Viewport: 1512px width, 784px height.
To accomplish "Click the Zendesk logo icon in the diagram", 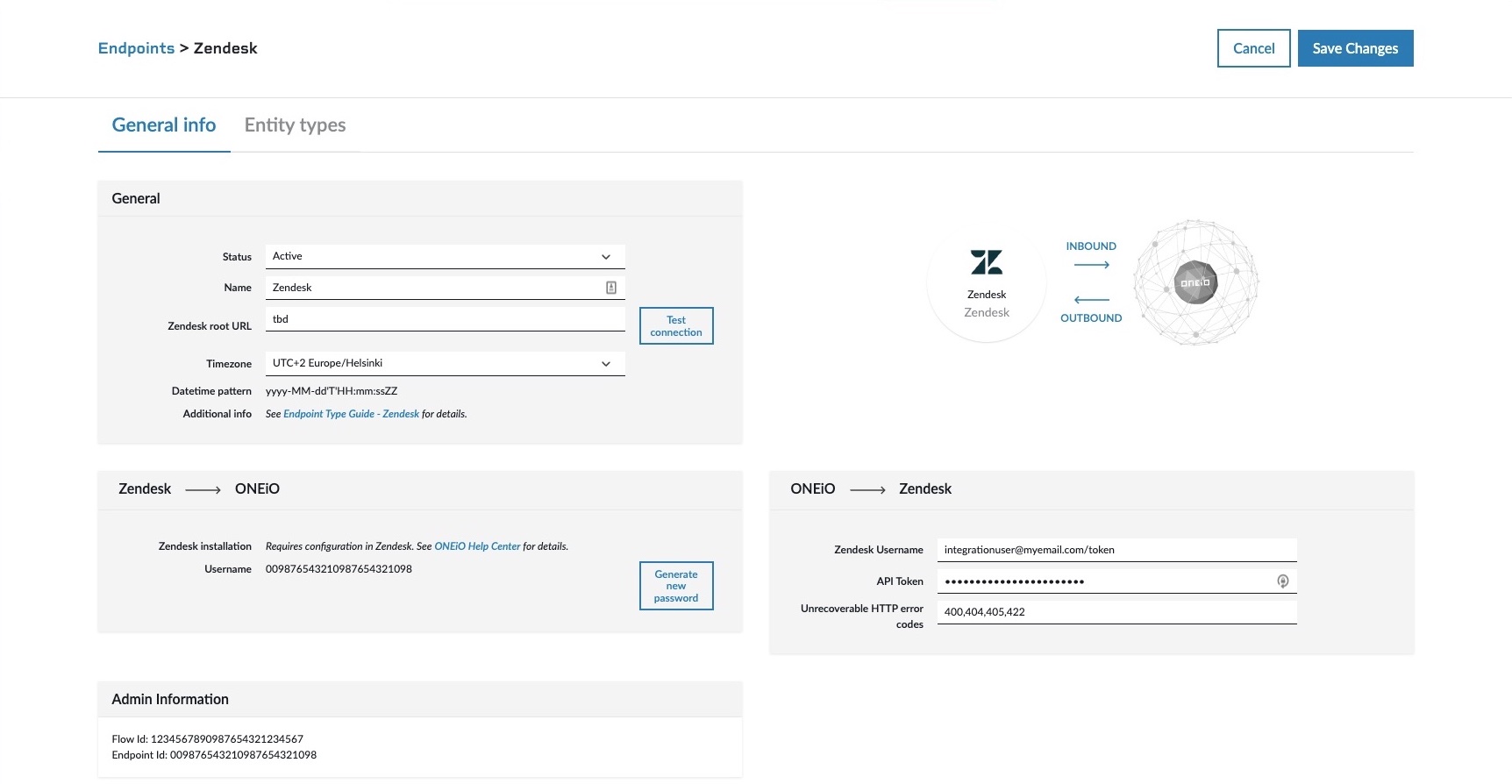I will tap(987, 262).
